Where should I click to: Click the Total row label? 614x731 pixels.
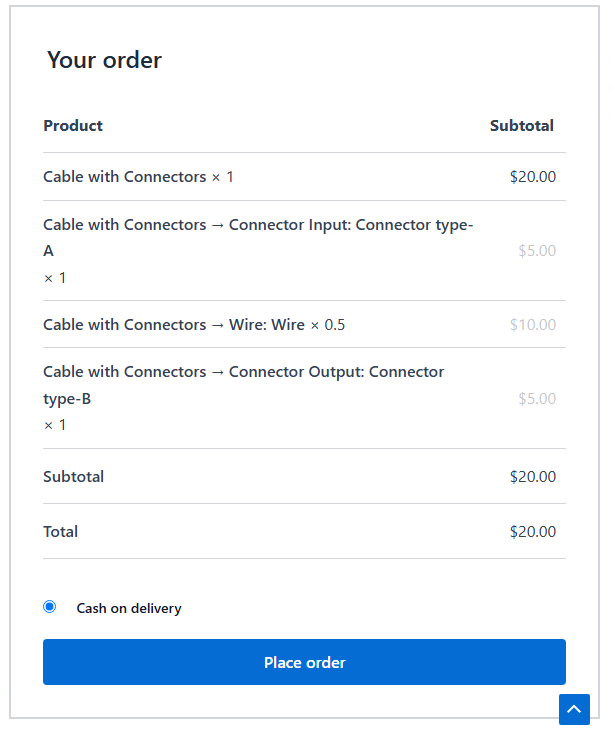click(60, 532)
